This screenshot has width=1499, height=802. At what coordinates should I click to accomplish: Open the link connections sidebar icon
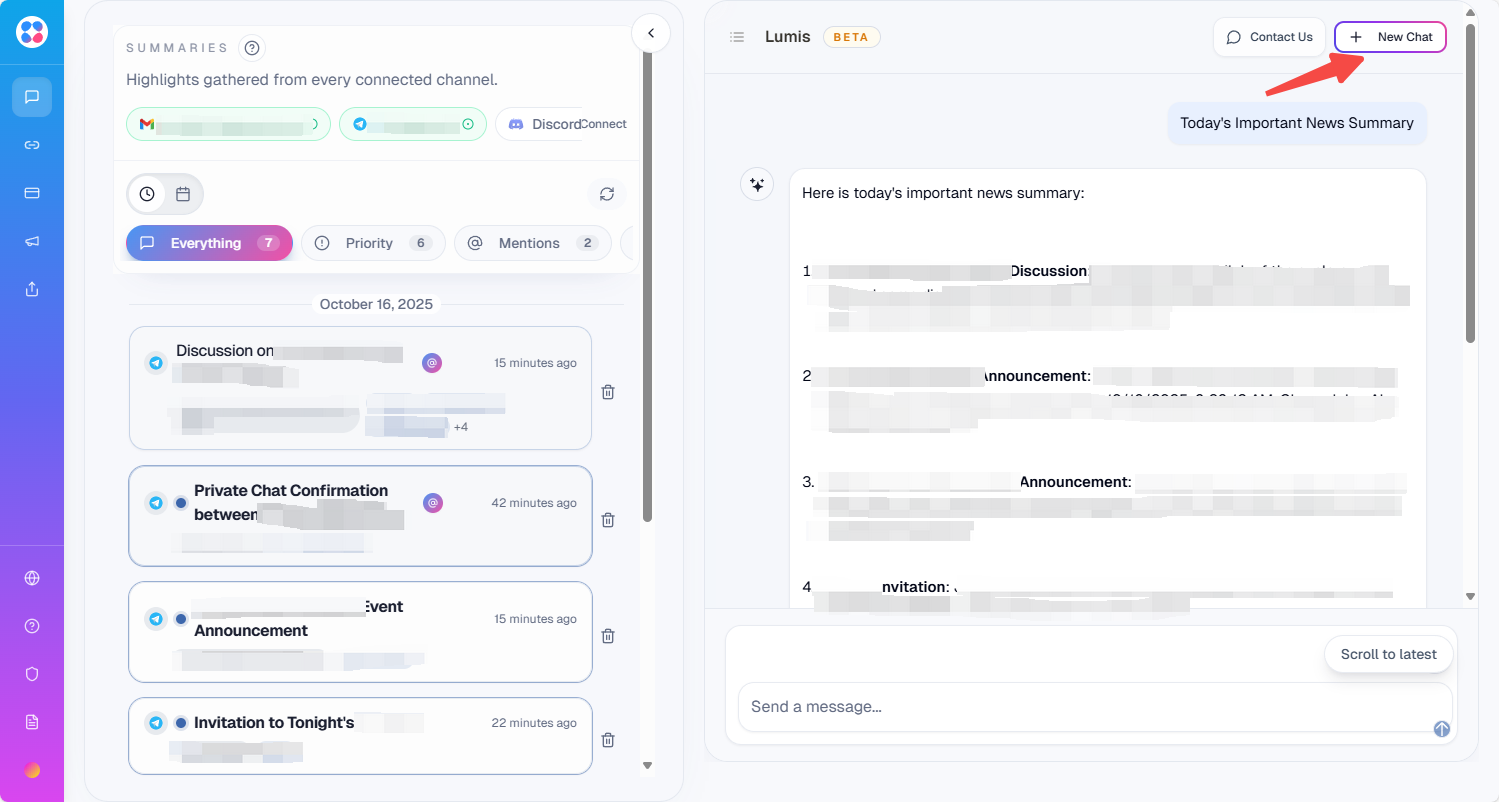point(32,145)
